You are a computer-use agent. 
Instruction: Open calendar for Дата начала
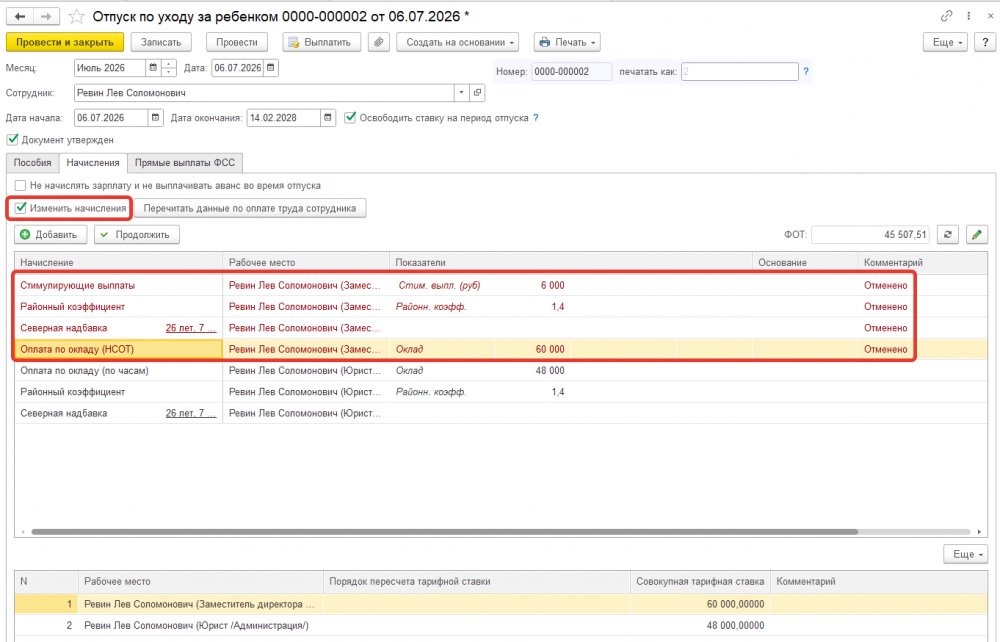click(156, 118)
